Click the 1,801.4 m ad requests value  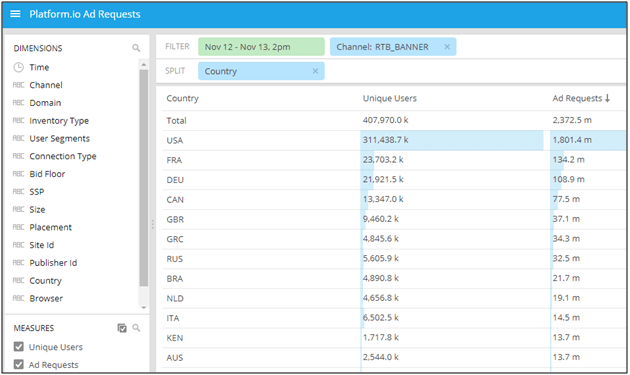click(x=572, y=140)
